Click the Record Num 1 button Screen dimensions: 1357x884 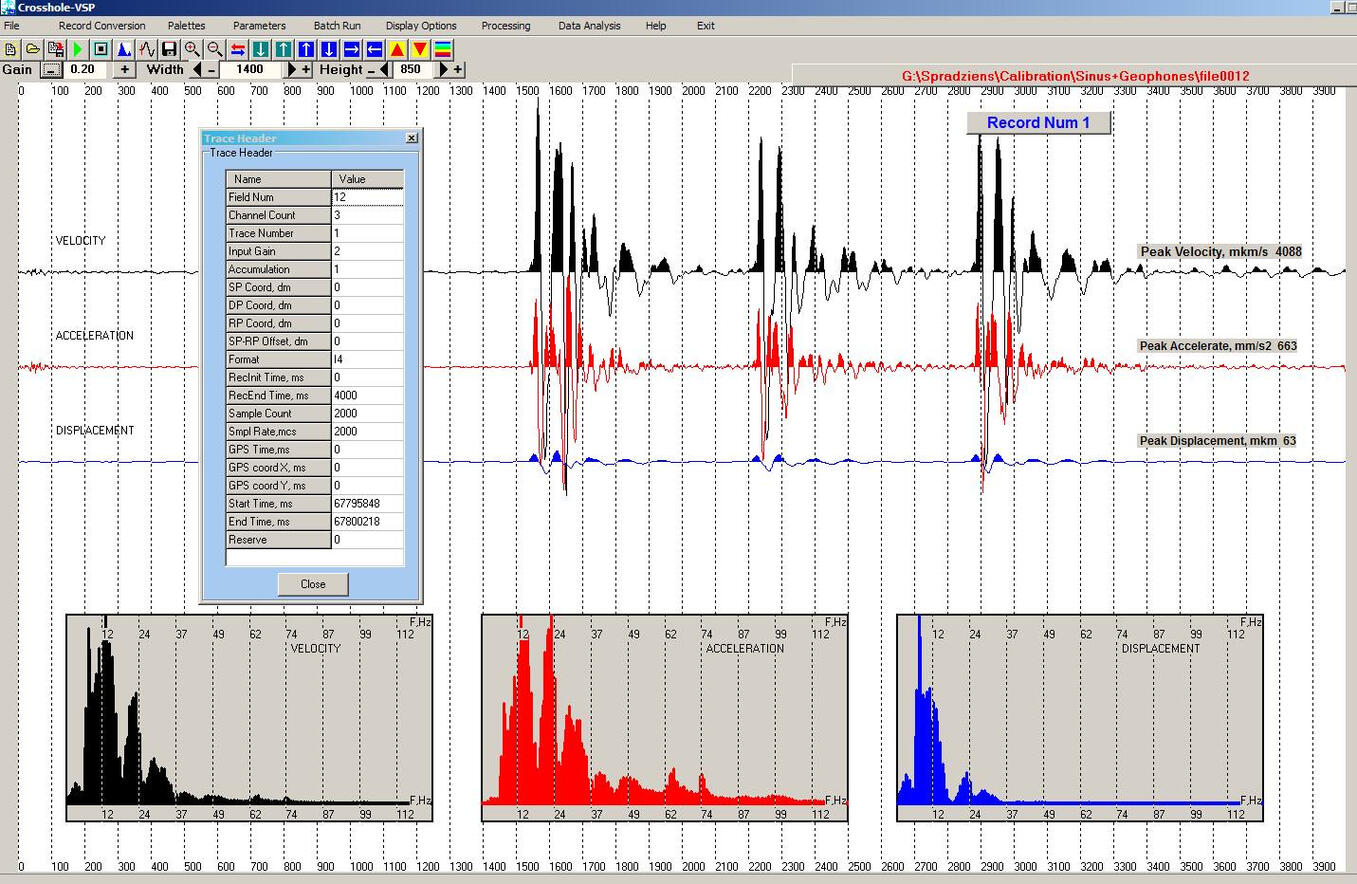click(x=1038, y=123)
